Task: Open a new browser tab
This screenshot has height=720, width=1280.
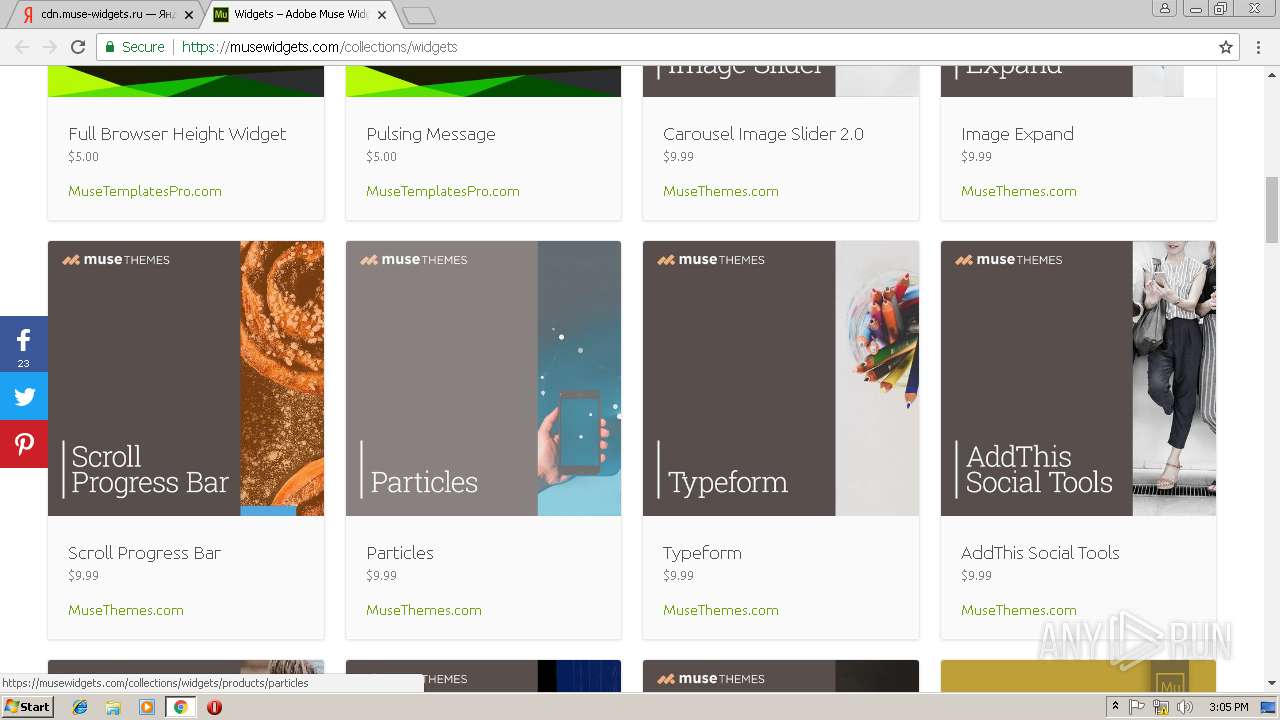Action: [419, 15]
